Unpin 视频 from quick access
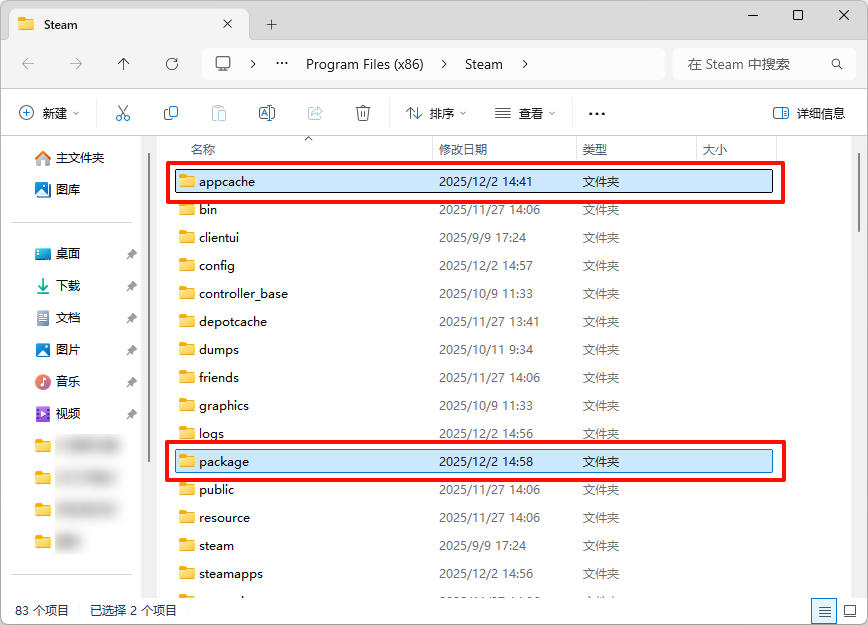This screenshot has height=625, width=868. pyautogui.click(x=132, y=414)
